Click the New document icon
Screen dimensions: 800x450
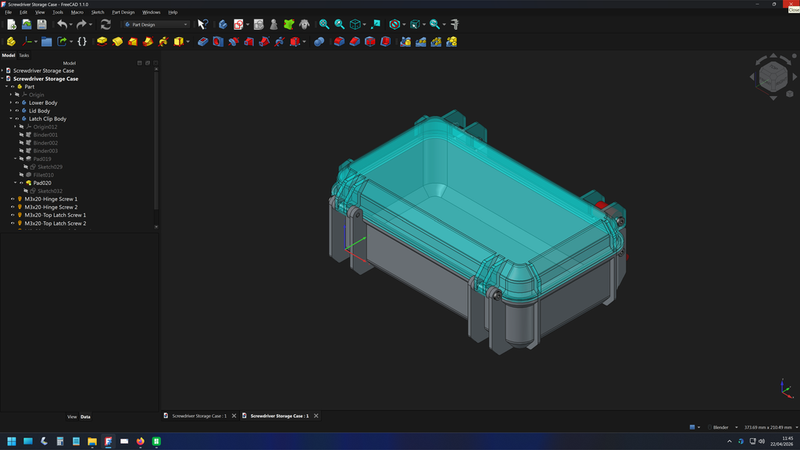(x=11, y=24)
